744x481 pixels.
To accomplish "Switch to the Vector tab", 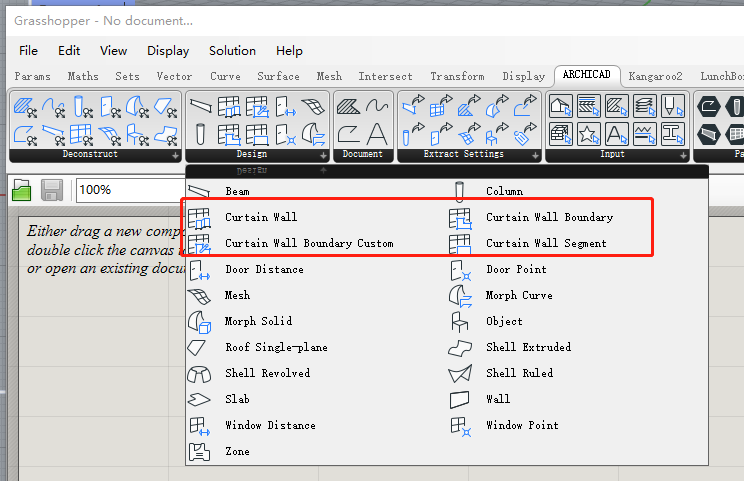I will (x=174, y=76).
